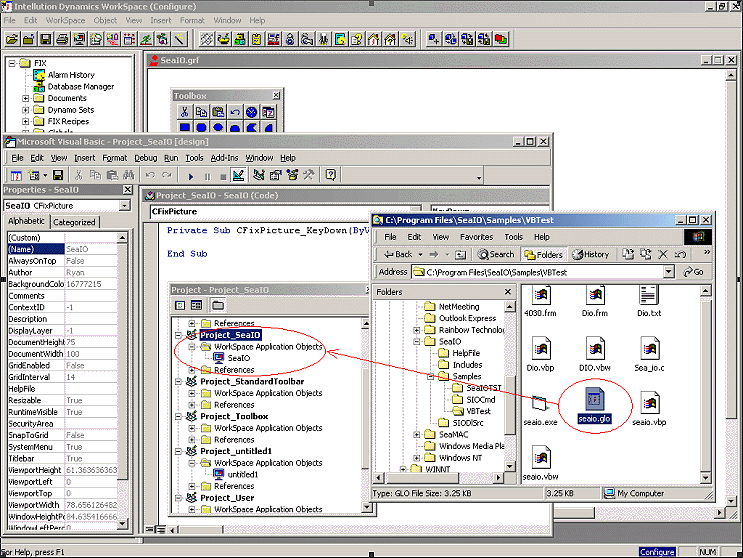The width and height of the screenshot is (743, 558).
Task: Select the Dio.frm file icon
Action: [x=594, y=301]
